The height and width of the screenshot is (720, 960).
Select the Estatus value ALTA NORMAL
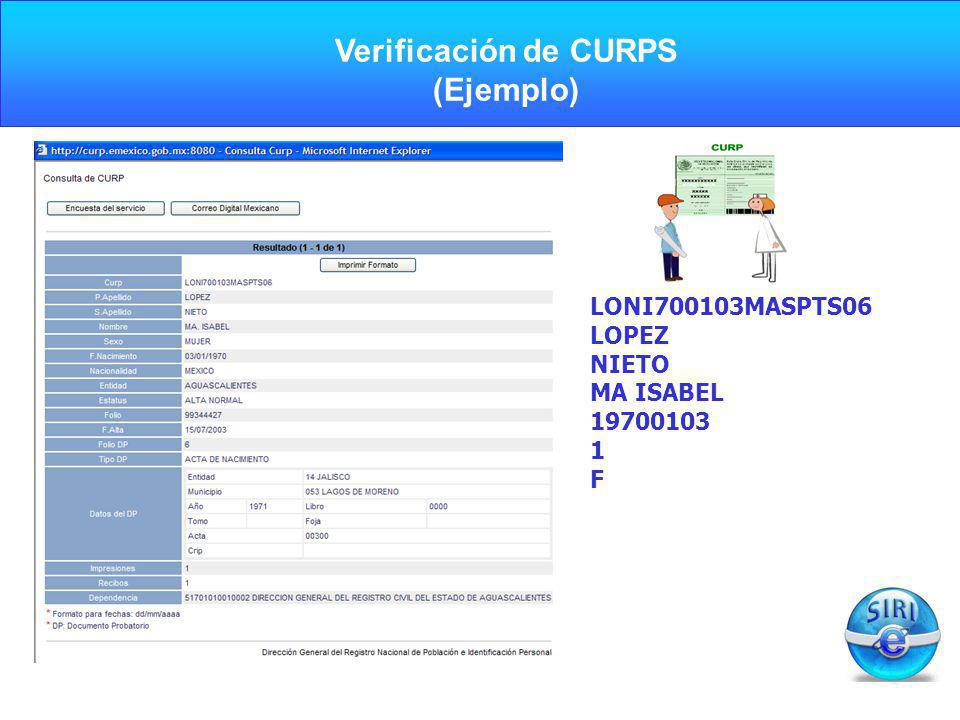point(214,400)
